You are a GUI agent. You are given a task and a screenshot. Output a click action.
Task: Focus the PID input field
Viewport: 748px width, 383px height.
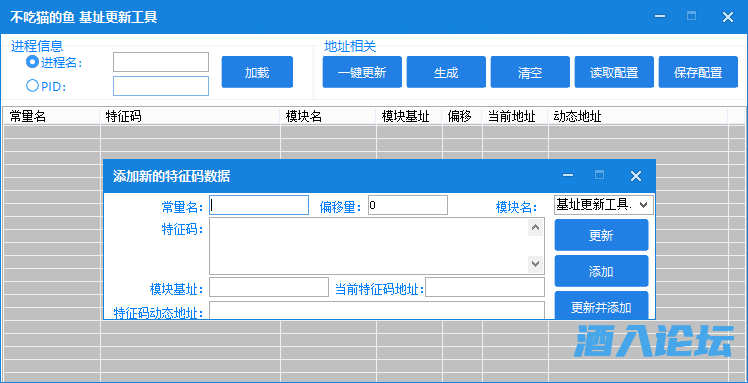161,86
